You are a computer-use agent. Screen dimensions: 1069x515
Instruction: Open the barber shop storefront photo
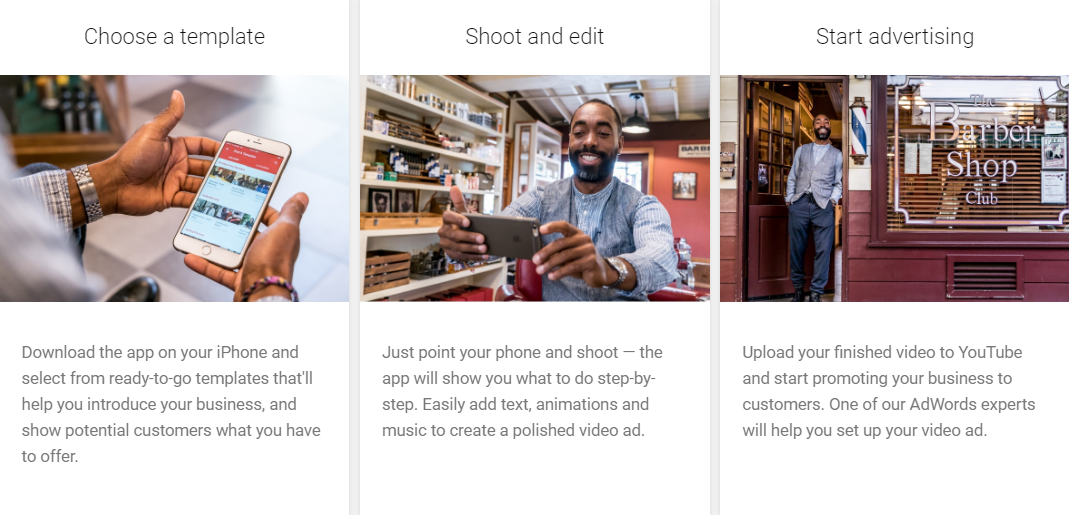pos(894,188)
